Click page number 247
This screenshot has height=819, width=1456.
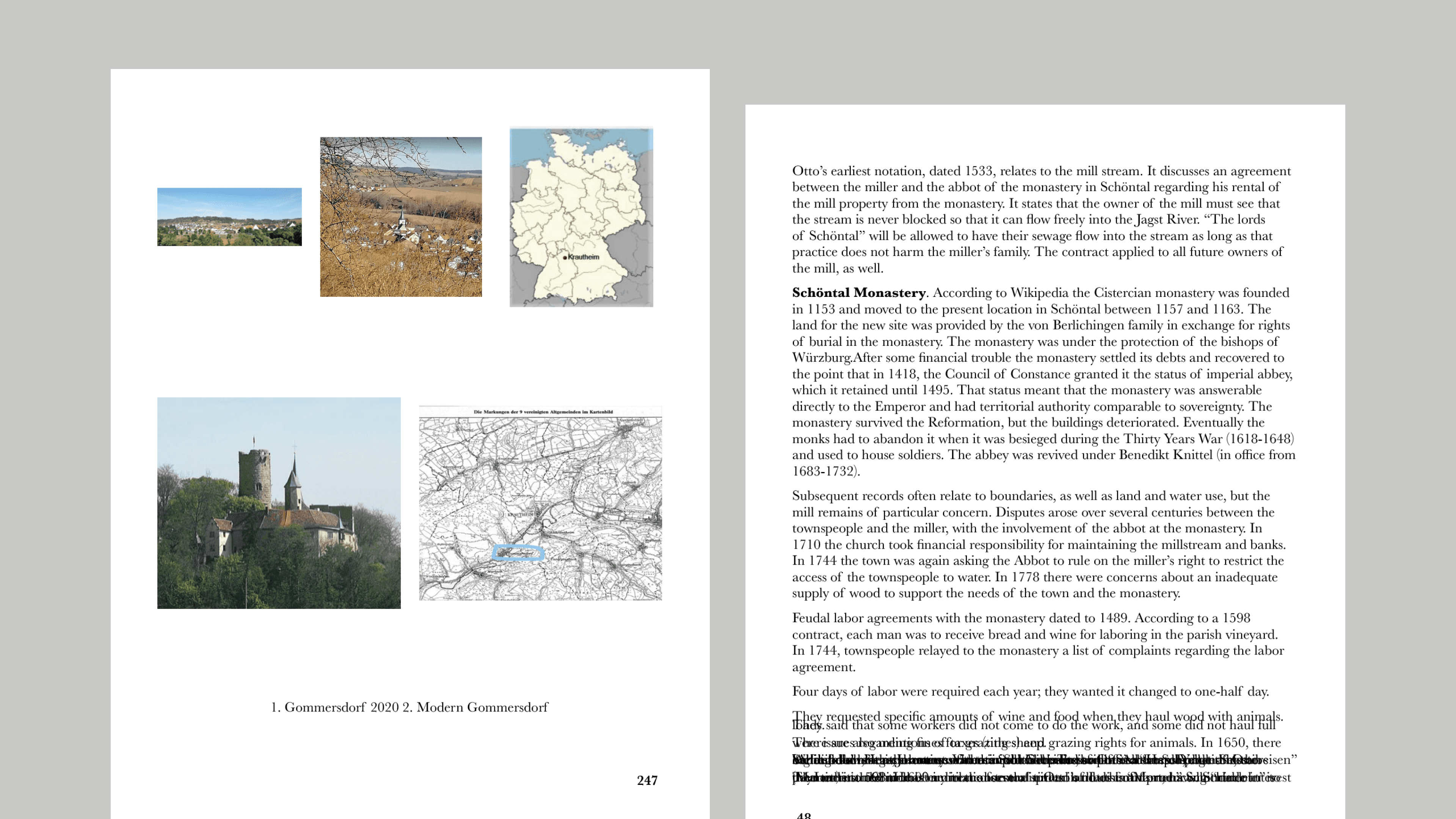point(646,780)
